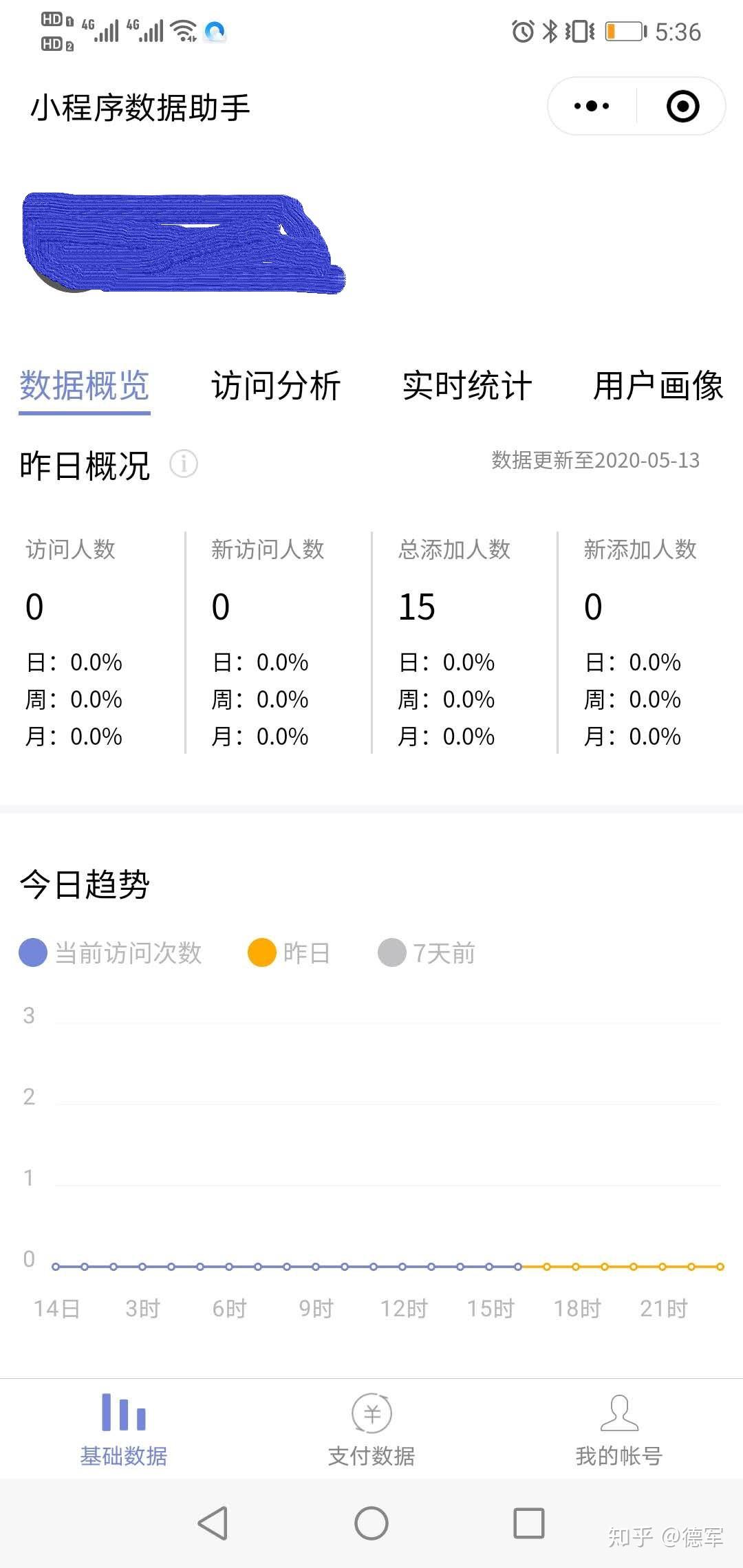This screenshot has width=743, height=1568.
Task: Open 我的帐号 profile icon
Action: pyautogui.click(x=619, y=1413)
